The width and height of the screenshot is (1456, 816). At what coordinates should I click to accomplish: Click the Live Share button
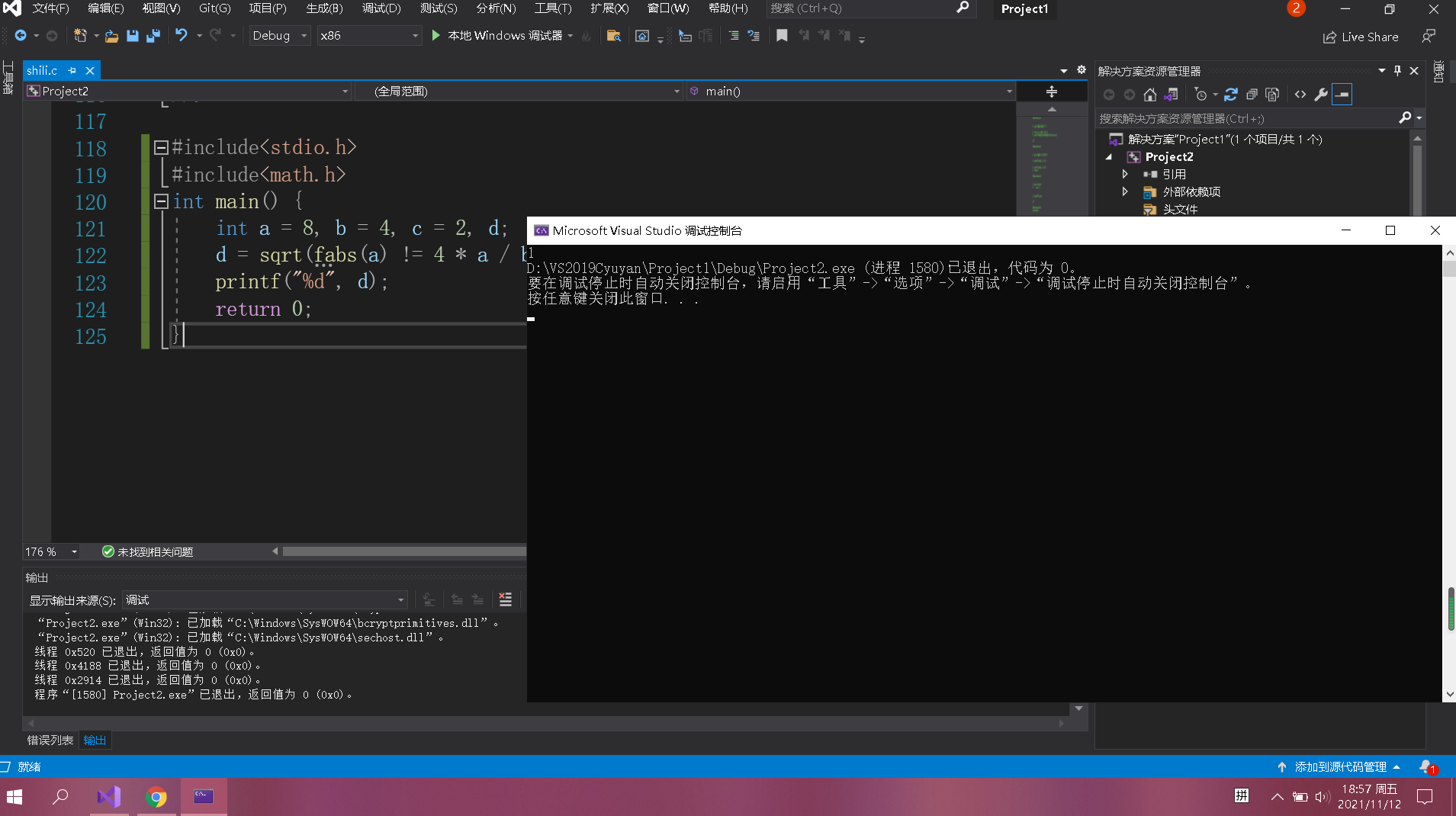point(1361,37)
